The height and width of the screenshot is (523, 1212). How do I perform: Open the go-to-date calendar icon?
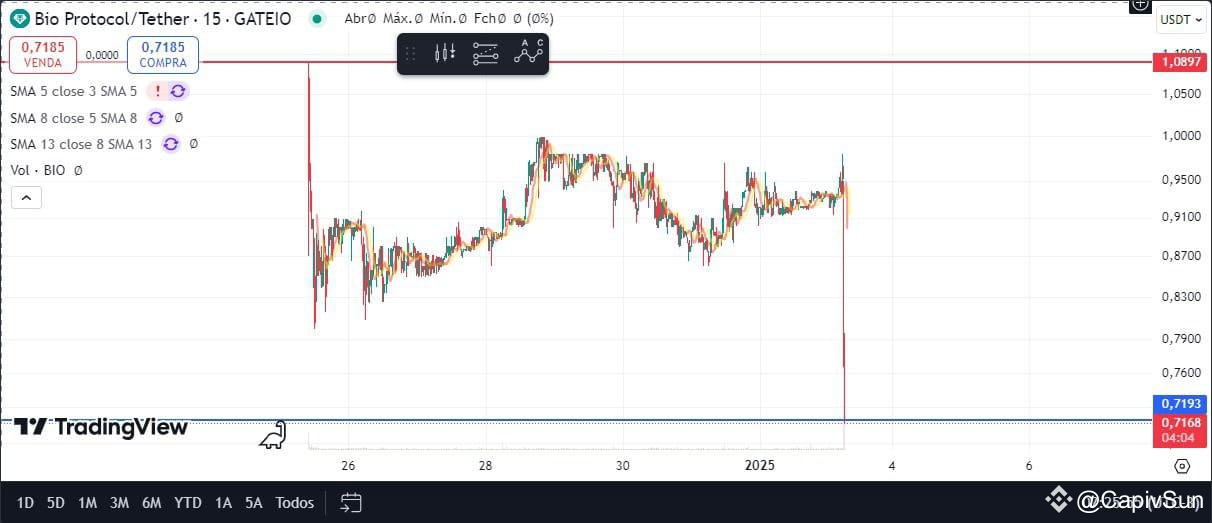coord(351,502)
